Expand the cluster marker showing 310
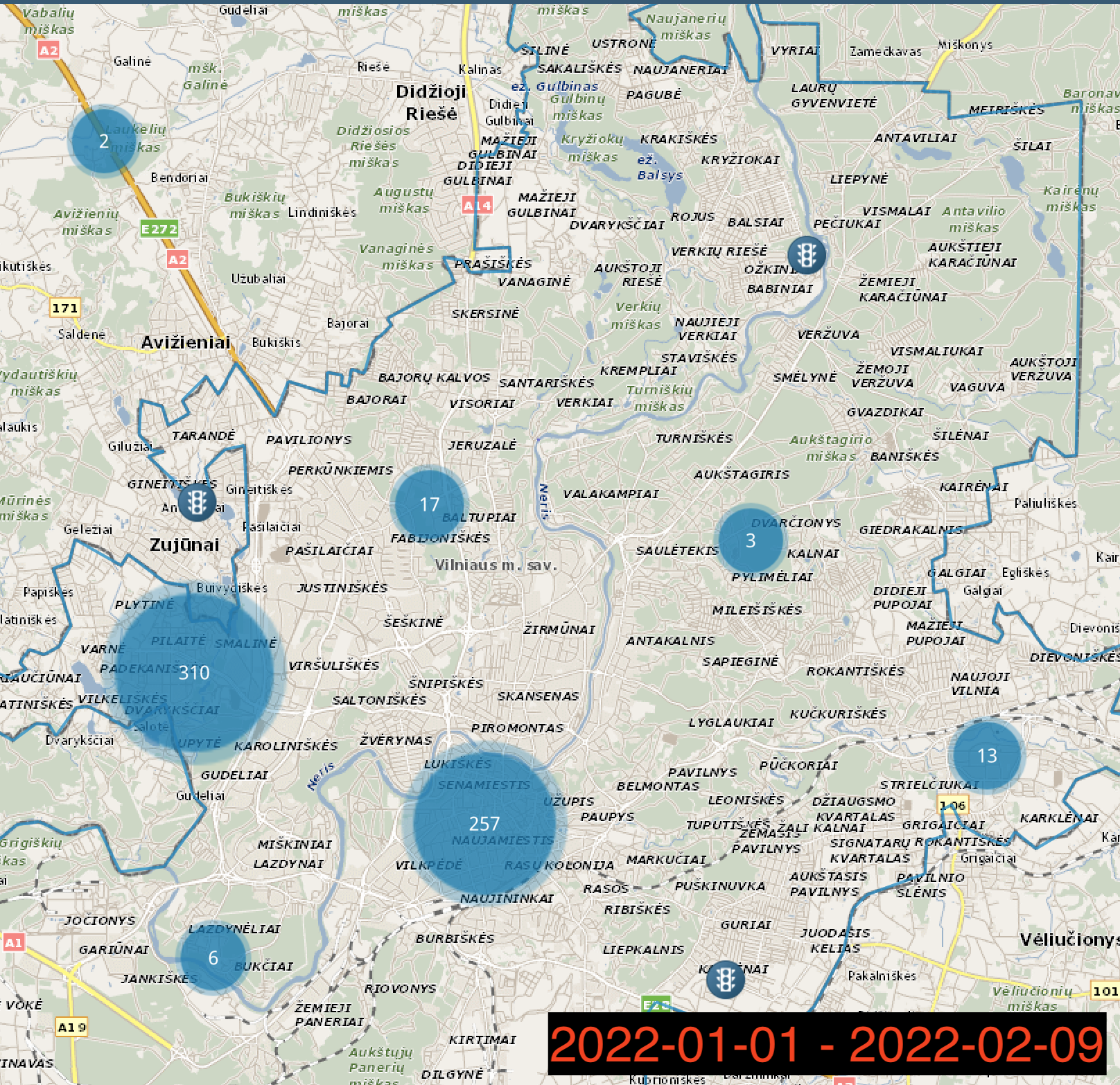 194,672
